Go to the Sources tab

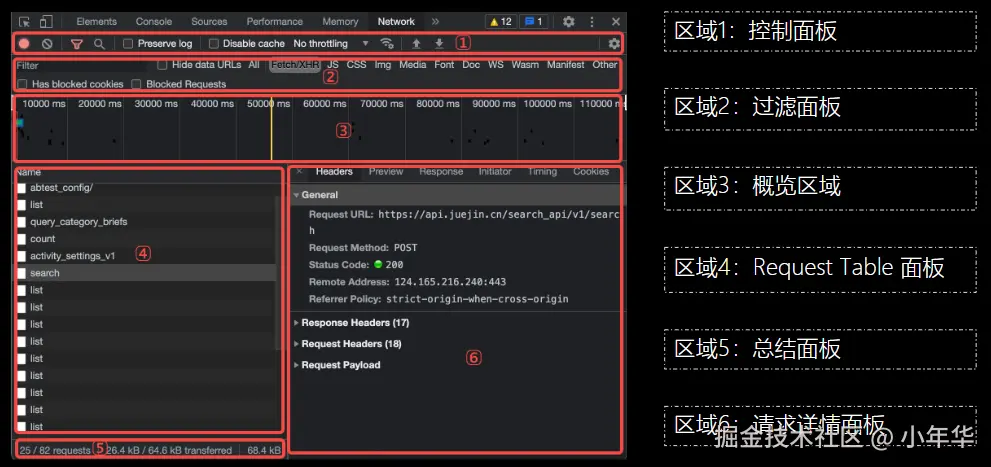209,21
